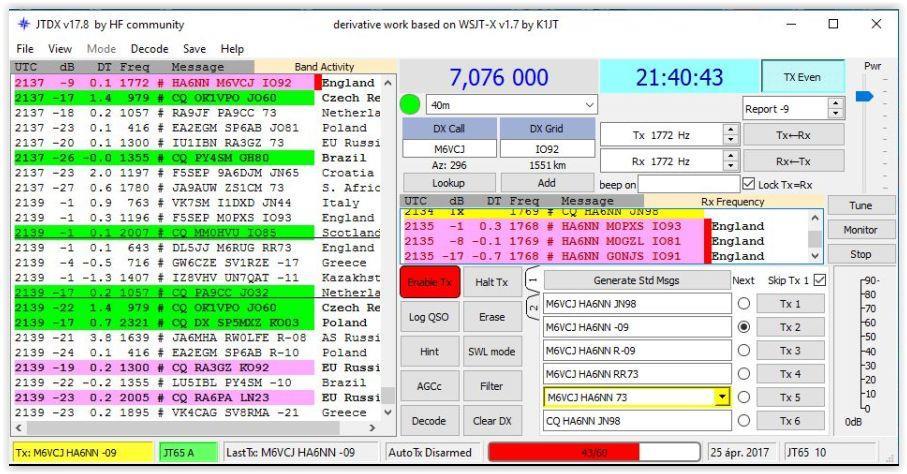Click the Stop button
This screenshot has width=907, height=474.
pyautogui.click(x=860, y=254)
